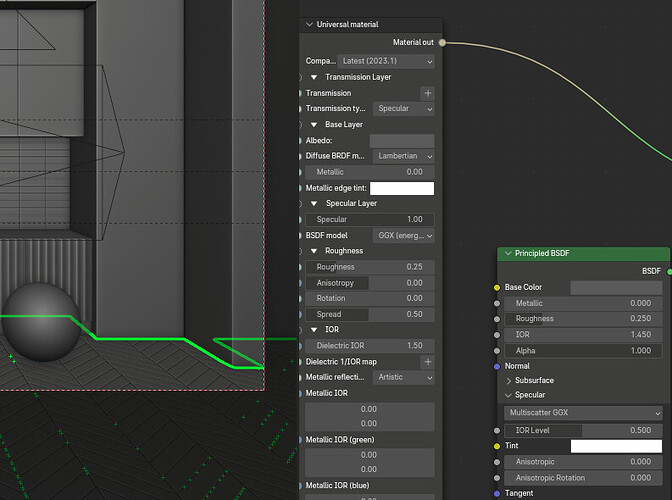
Task: Open the Metallic reflection Artistic dropdown
Action: 403,377
